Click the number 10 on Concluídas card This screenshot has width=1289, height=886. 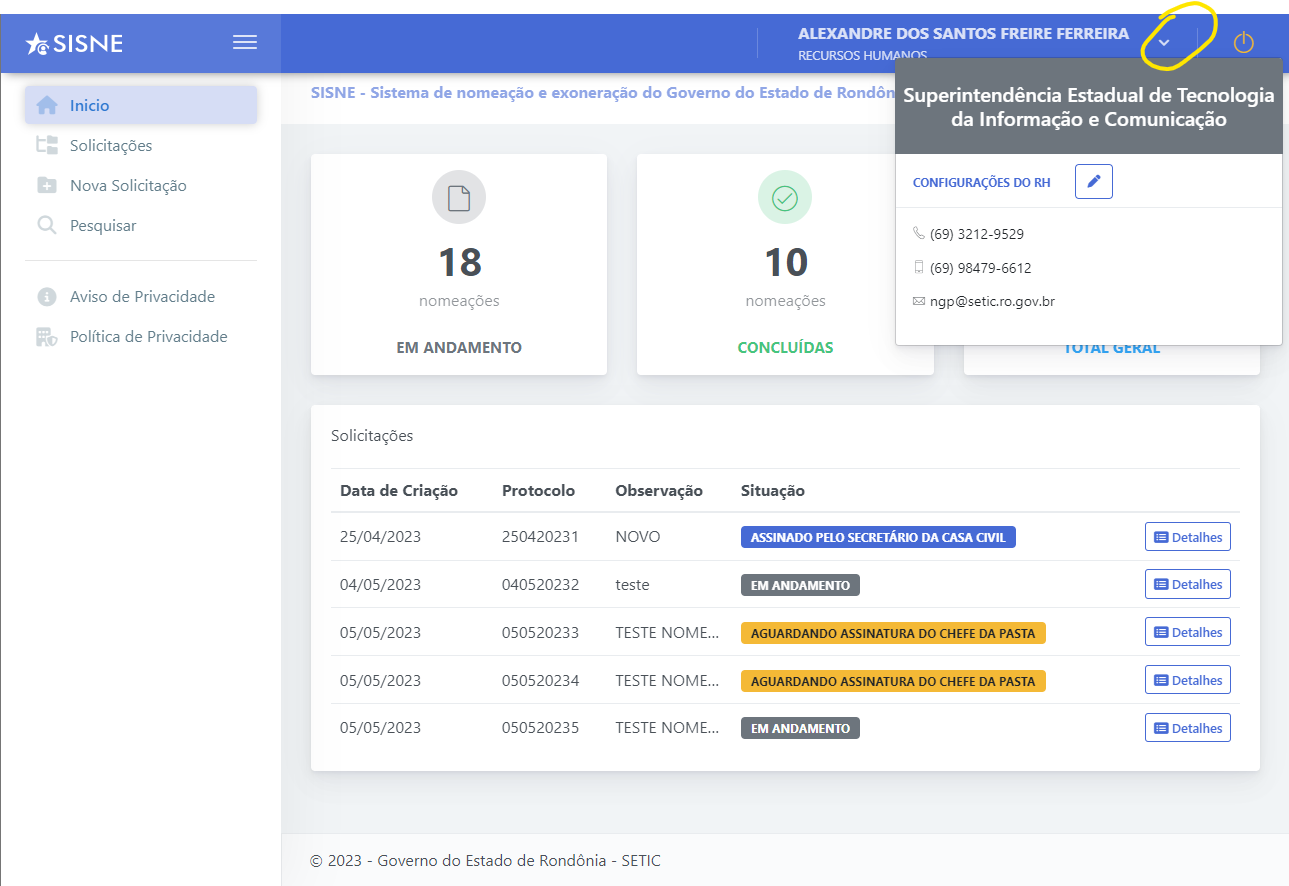pyautogui.click(x=785, y=263)
